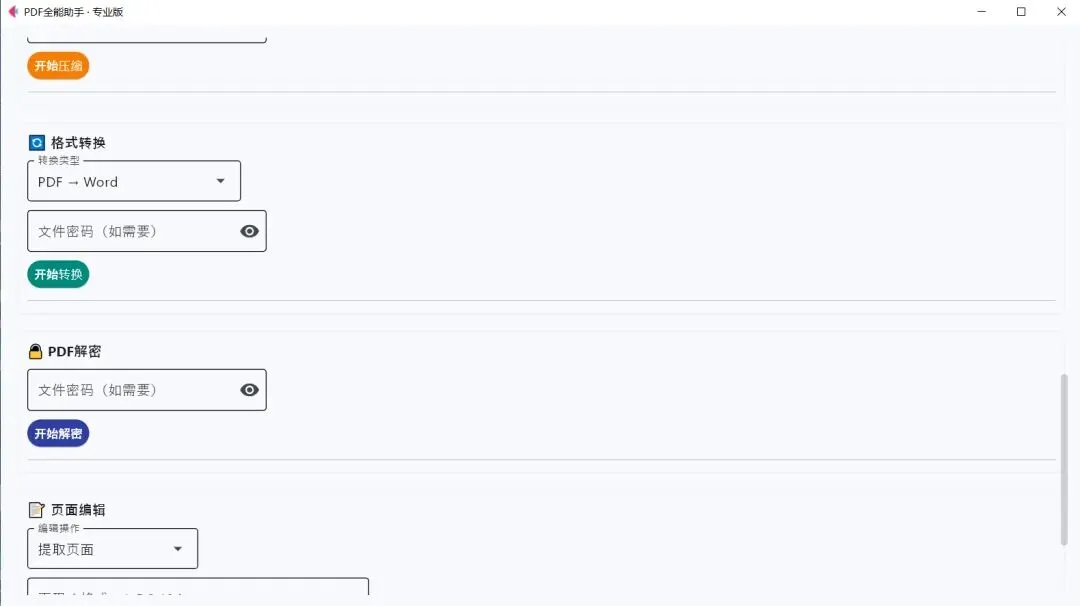Start conversion with the 开始转换 button
Screen dimensions: 1080x606
point(58,274)
